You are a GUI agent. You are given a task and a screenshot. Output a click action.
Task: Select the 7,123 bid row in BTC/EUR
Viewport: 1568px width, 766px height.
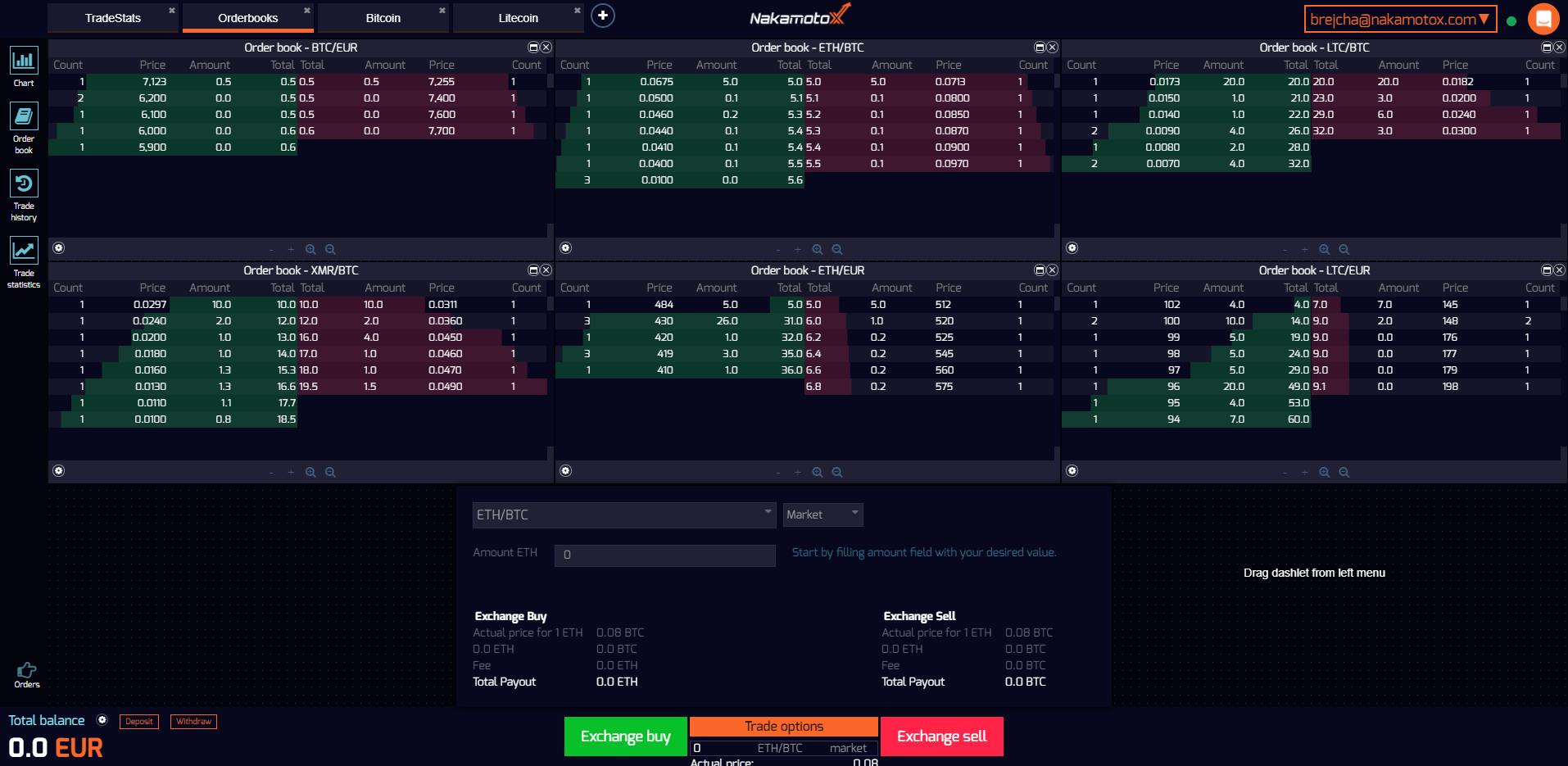click(174, 82)
